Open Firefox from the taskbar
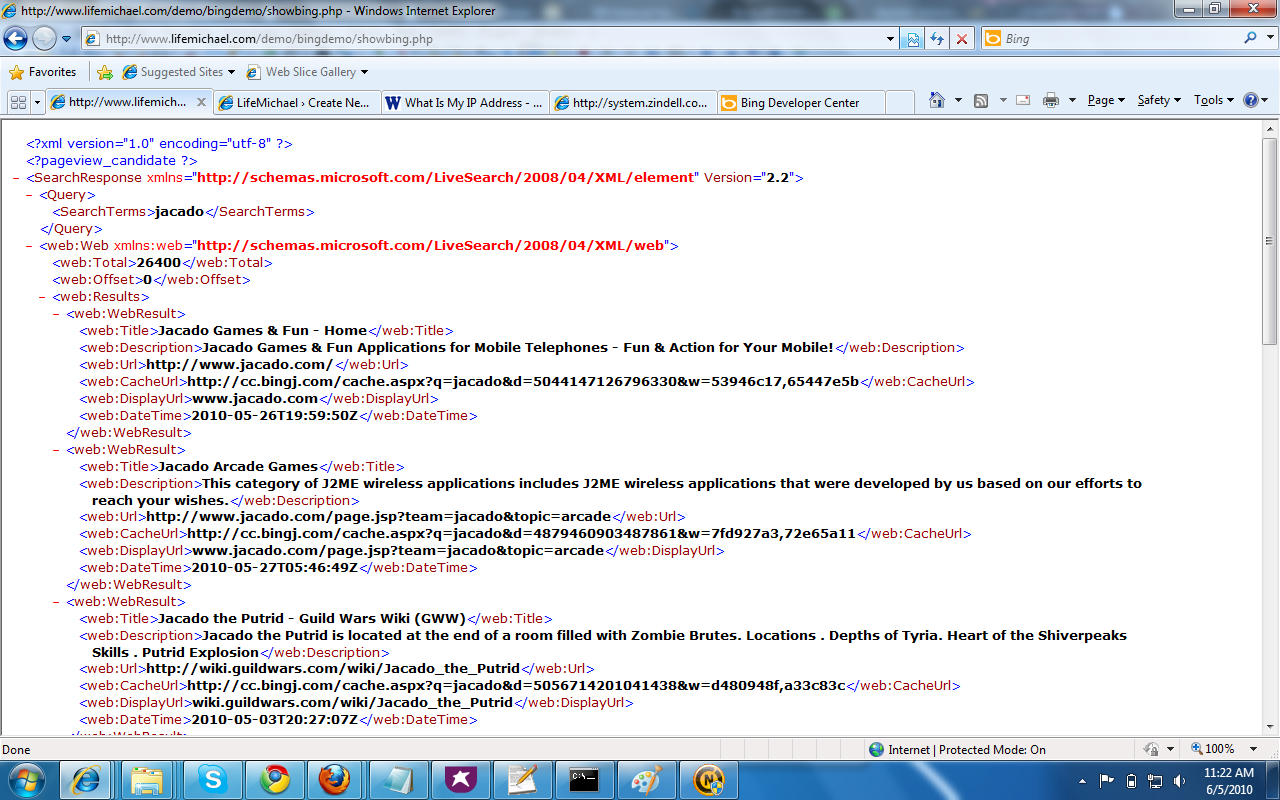This screenshot has width=1280, height=800. [x=335, y=780]
